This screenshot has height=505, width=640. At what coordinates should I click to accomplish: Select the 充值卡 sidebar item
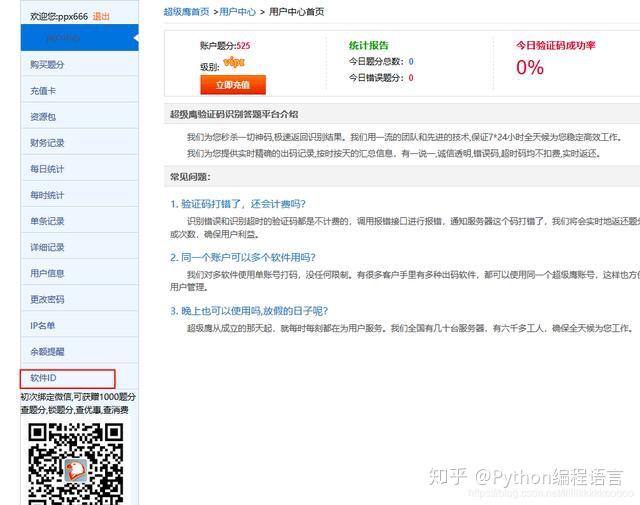point(80,91)
